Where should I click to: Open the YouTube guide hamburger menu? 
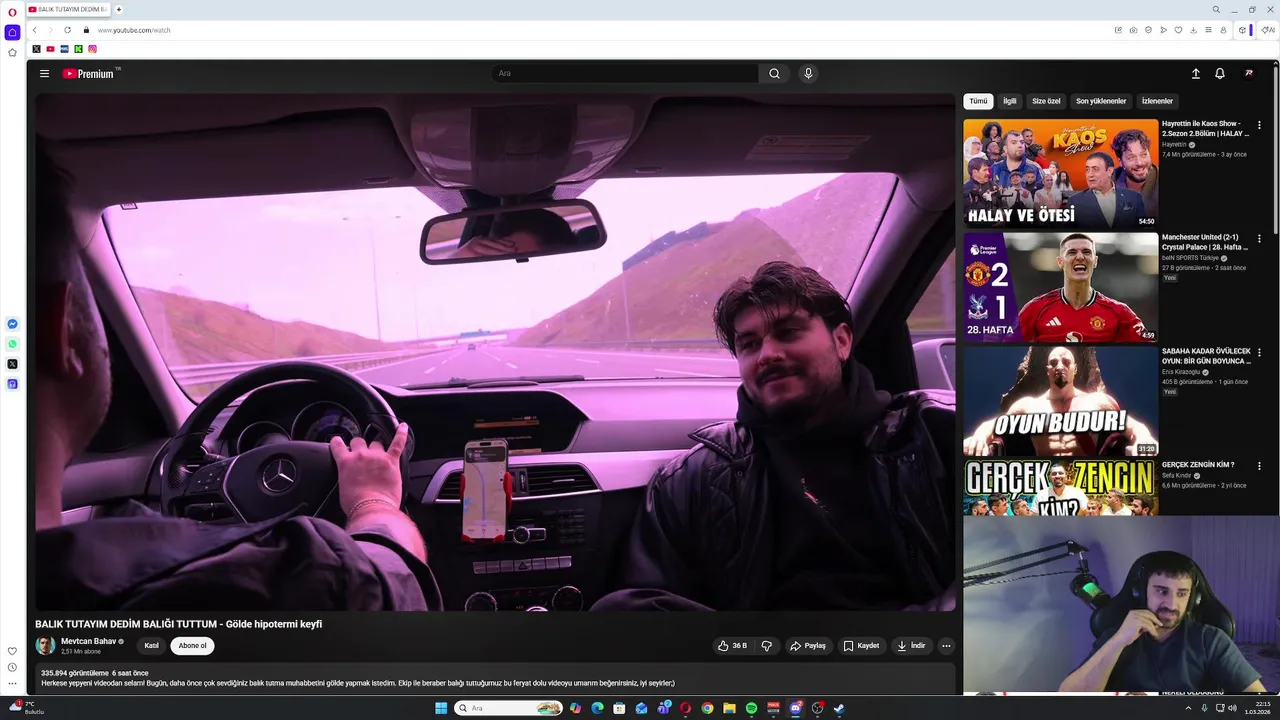[x=44, y=73]
